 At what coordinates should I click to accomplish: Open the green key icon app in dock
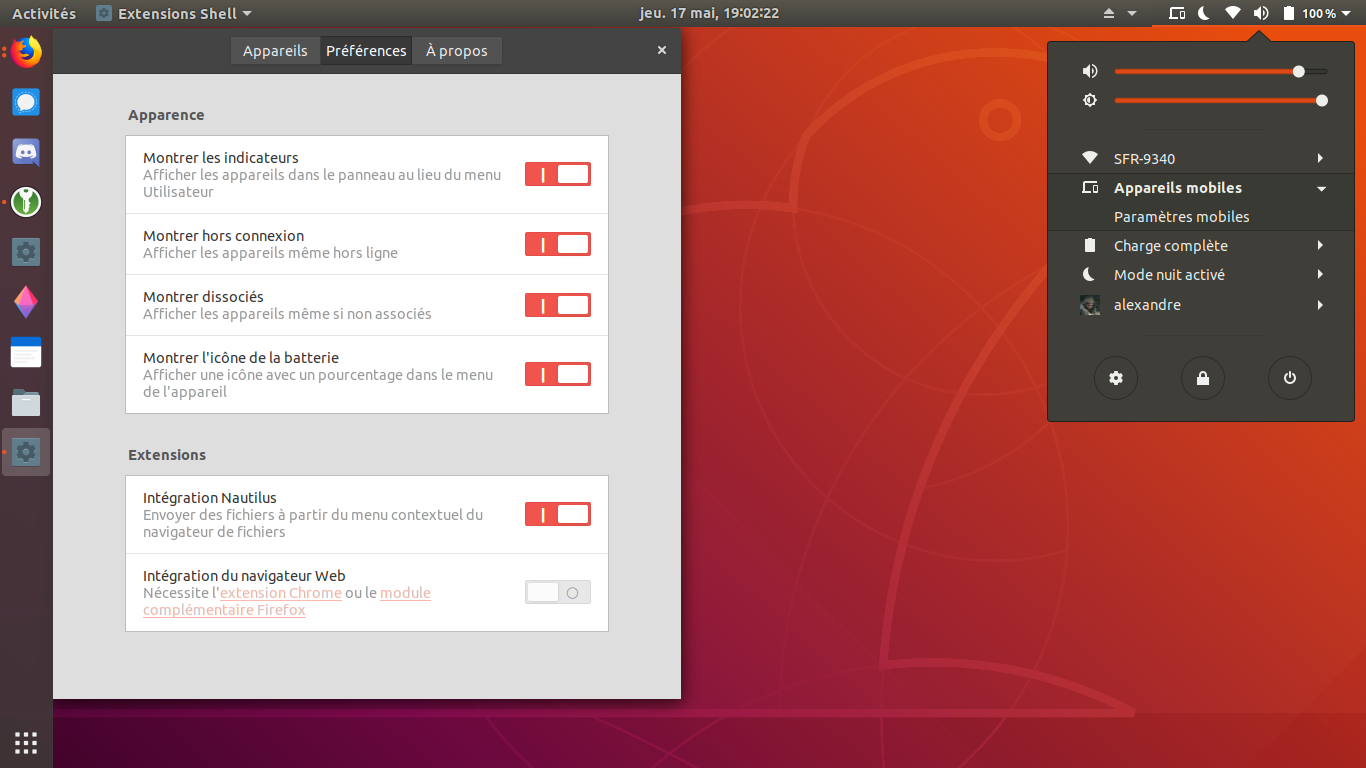[x=27, y=202]
